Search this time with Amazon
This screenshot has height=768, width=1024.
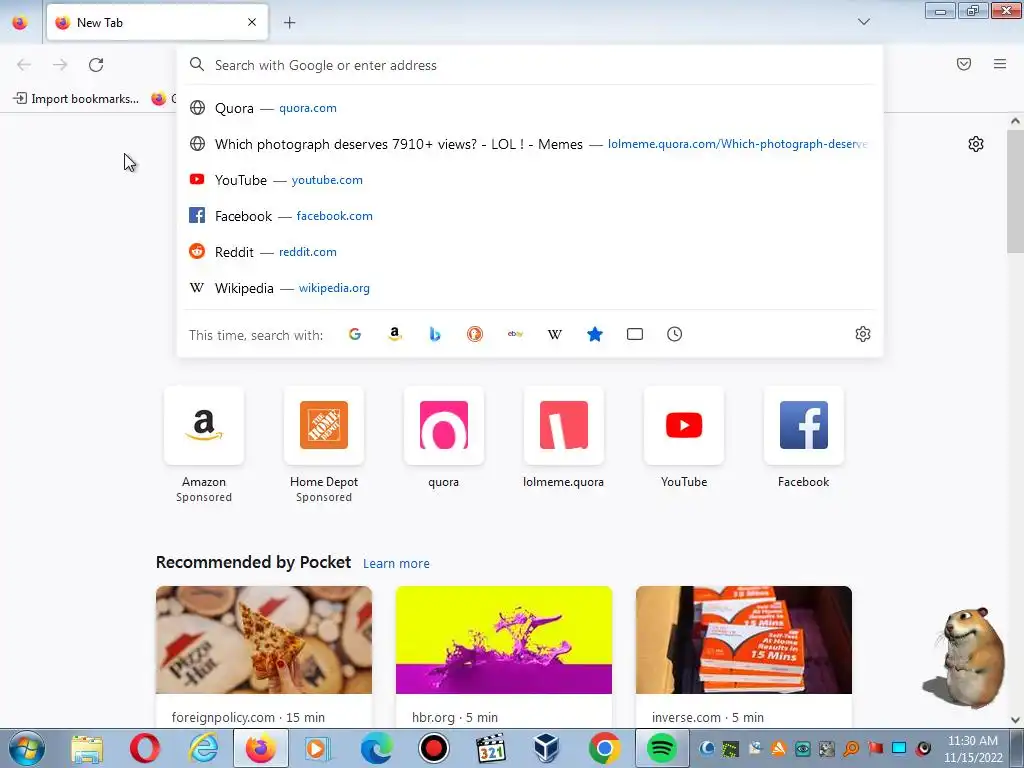[394, 334]
